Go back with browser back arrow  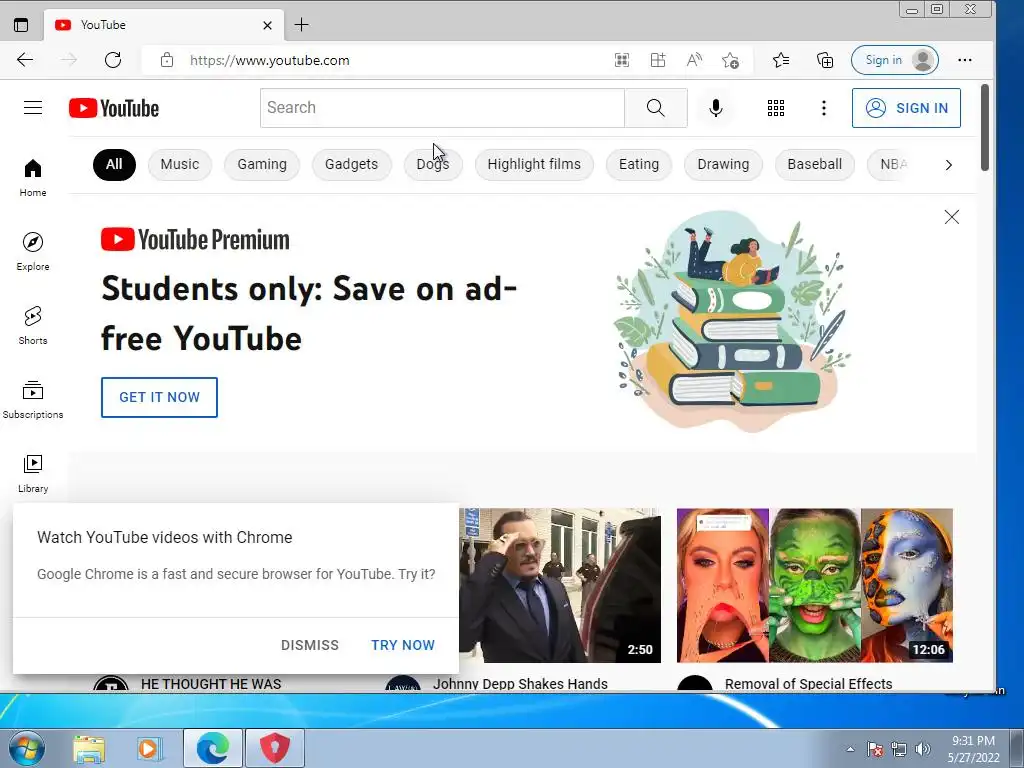25,60
